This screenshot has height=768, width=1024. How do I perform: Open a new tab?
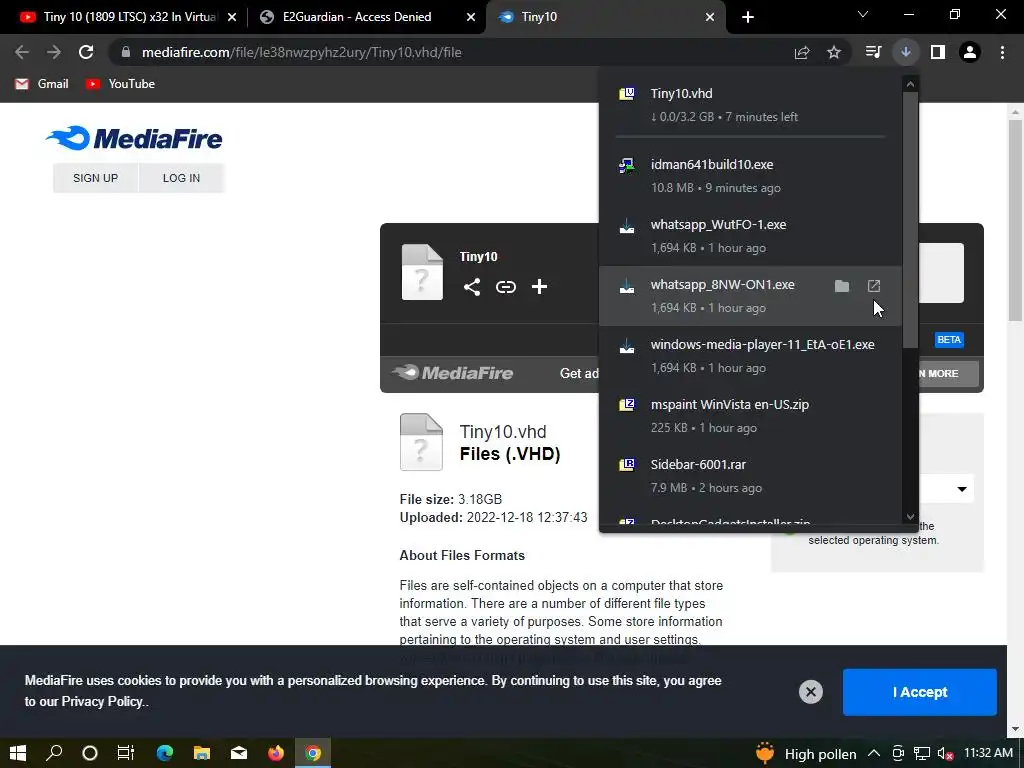click(748, 17)
